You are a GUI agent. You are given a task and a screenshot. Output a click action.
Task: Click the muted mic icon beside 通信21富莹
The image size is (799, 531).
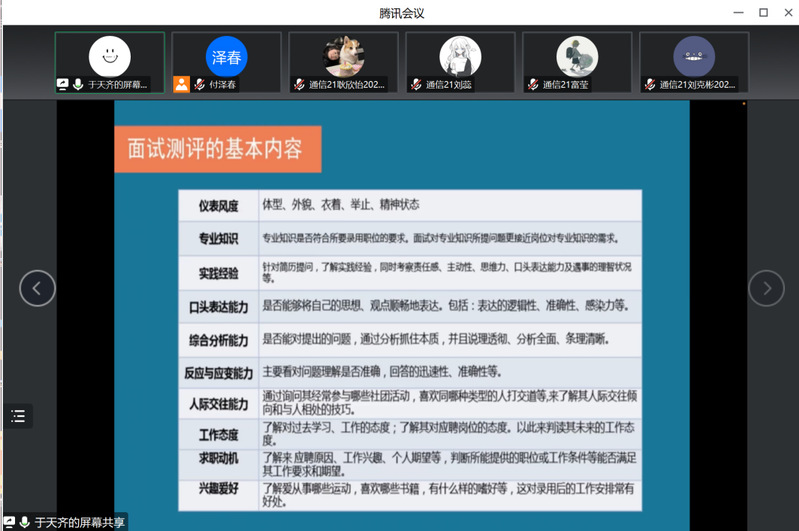coord(533,85)
